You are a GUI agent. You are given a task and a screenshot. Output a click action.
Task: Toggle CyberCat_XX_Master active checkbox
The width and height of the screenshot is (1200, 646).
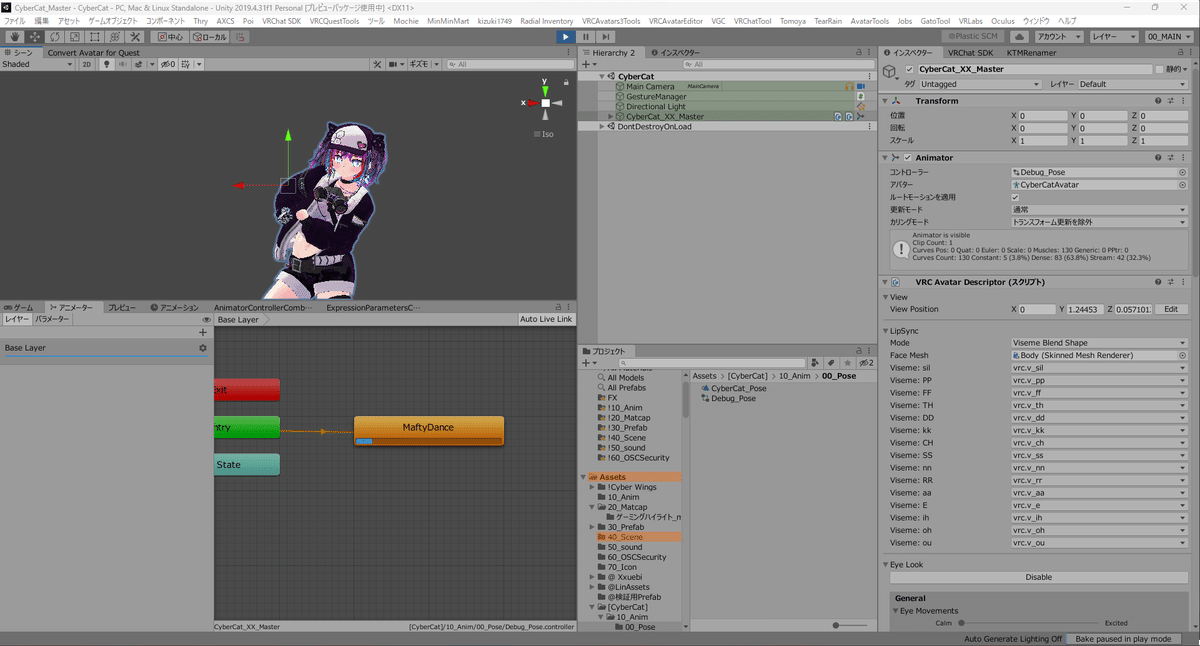click(909, 69)
